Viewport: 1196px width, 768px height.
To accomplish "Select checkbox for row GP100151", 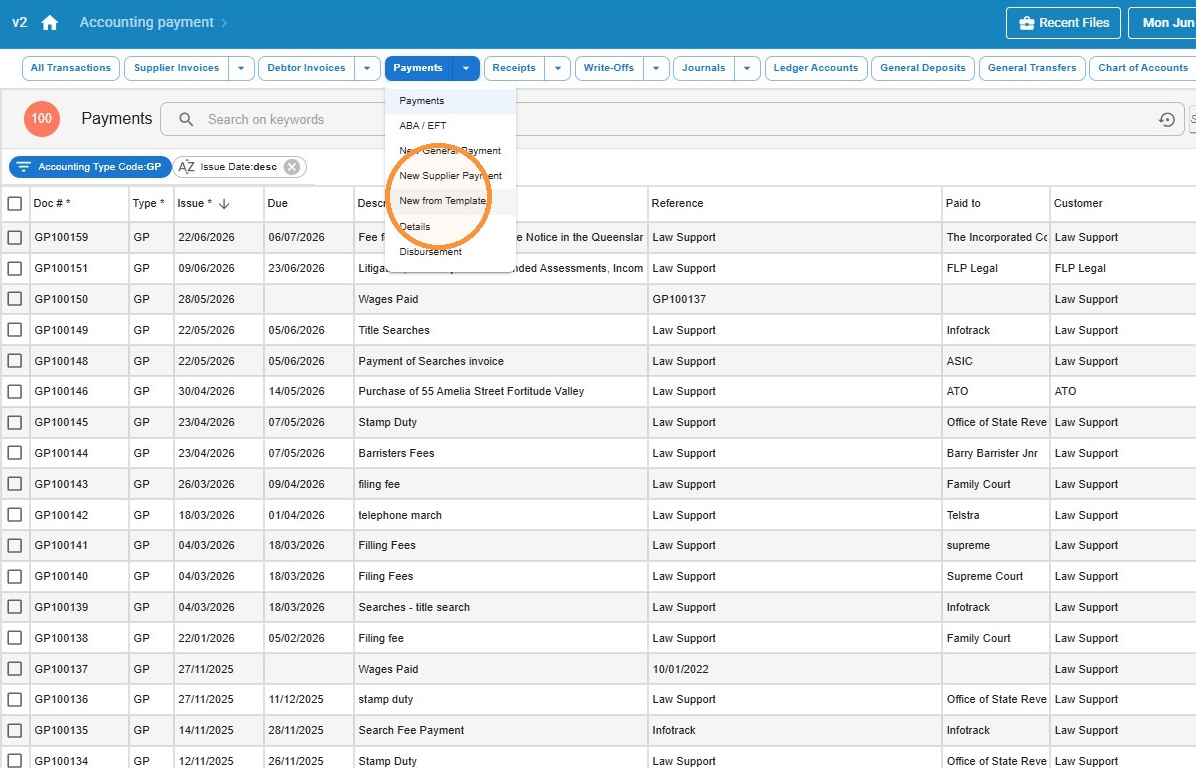I will click(14, 268).
